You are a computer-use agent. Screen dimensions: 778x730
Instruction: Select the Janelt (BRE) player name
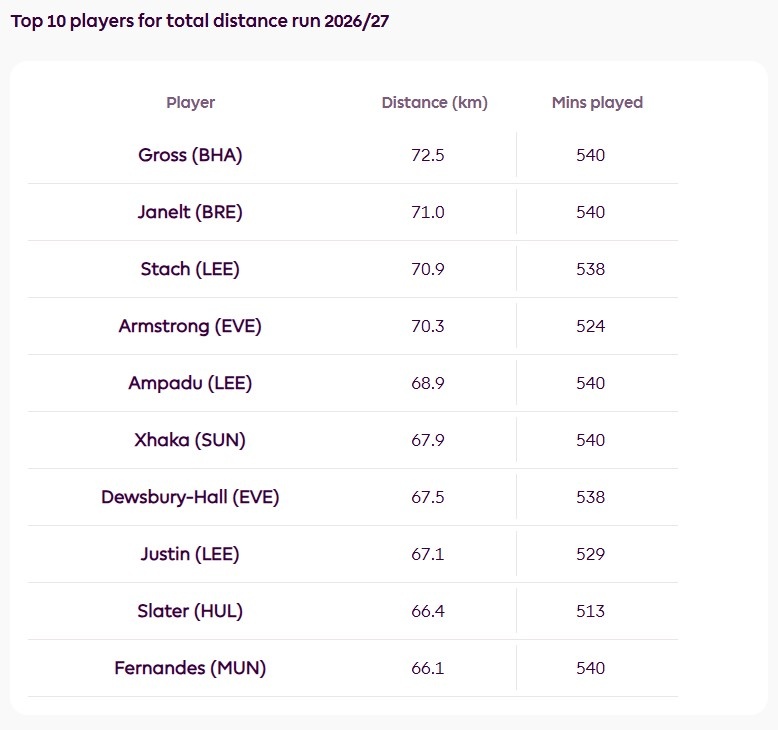190,212
